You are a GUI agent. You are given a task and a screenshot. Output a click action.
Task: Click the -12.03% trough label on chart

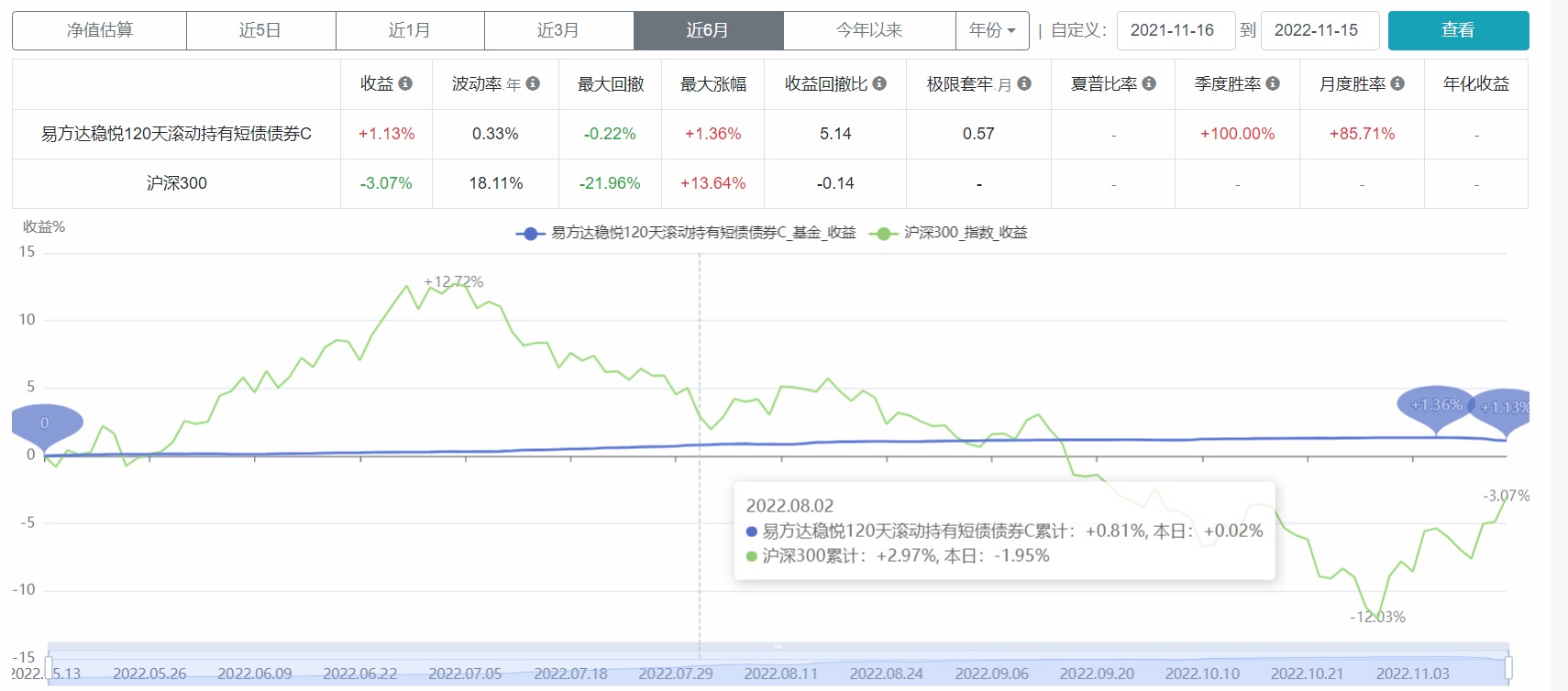(x=1377, y=617)
